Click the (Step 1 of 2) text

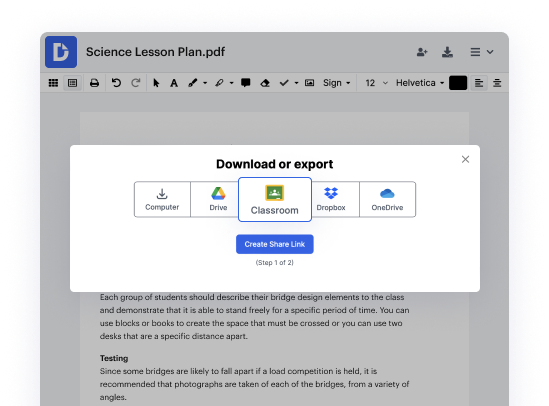click(274, 262)
